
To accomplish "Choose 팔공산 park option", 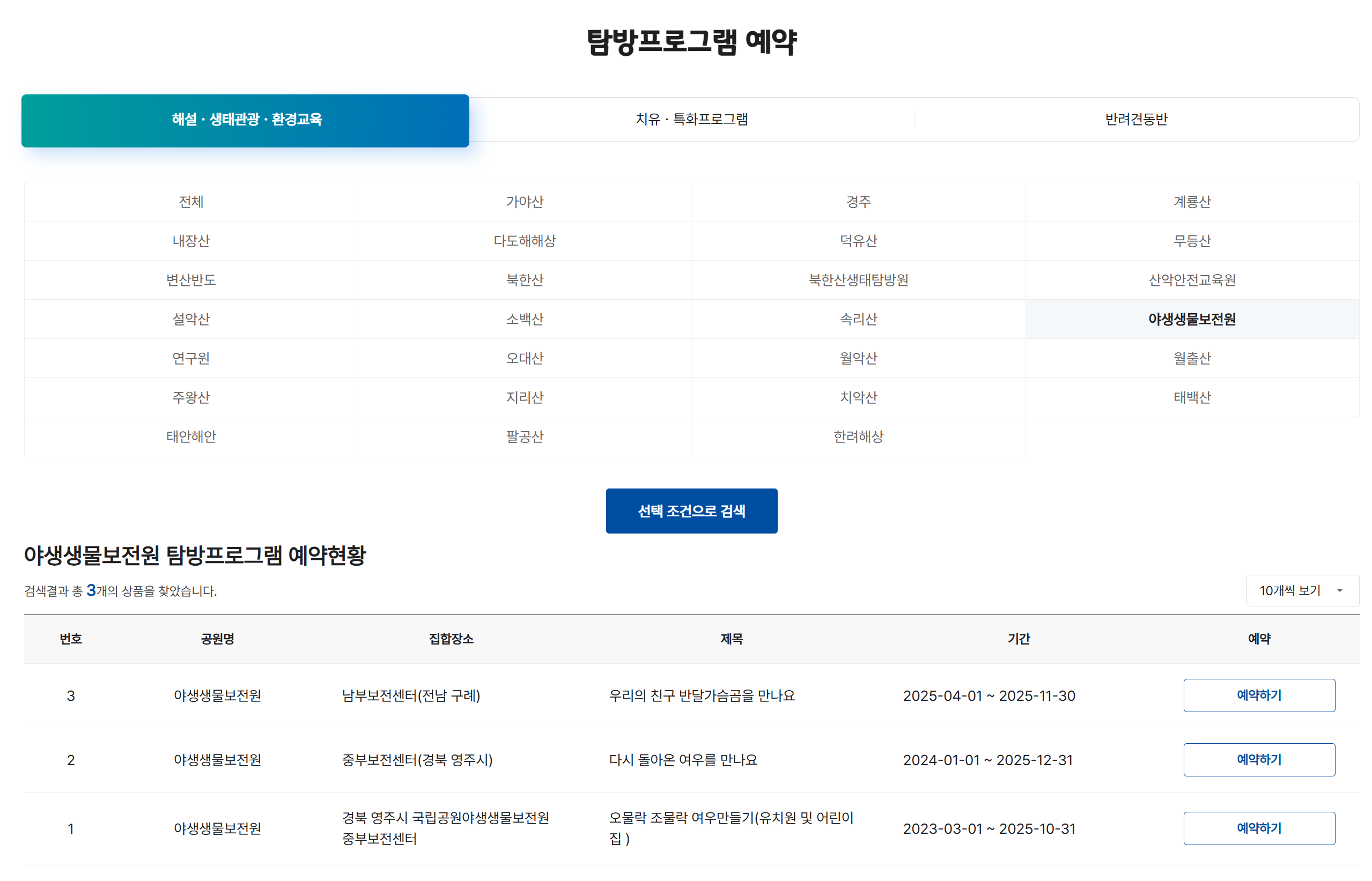I will tap(525, 436).
